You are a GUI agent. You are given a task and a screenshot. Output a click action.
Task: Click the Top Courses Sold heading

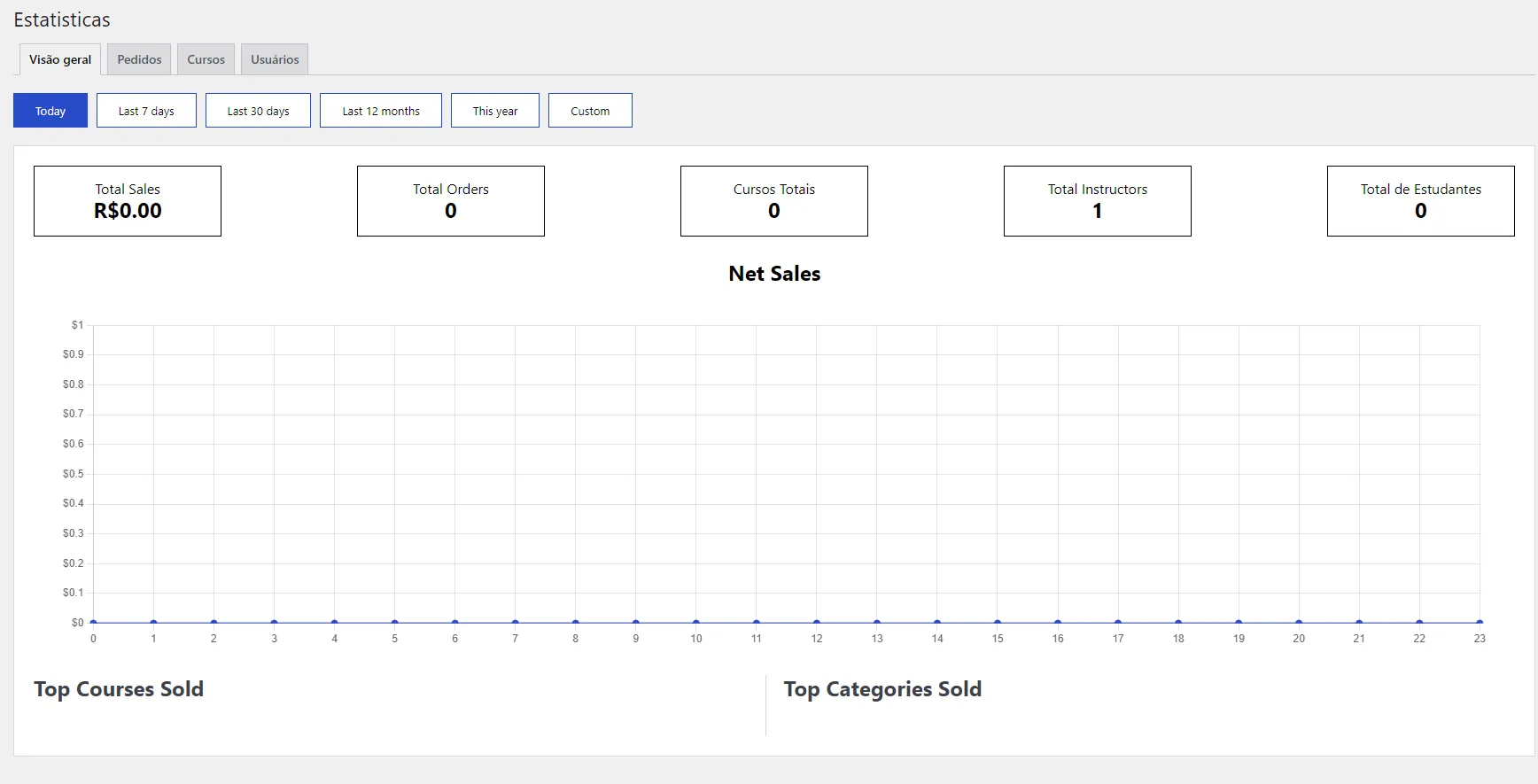point(119,689)
